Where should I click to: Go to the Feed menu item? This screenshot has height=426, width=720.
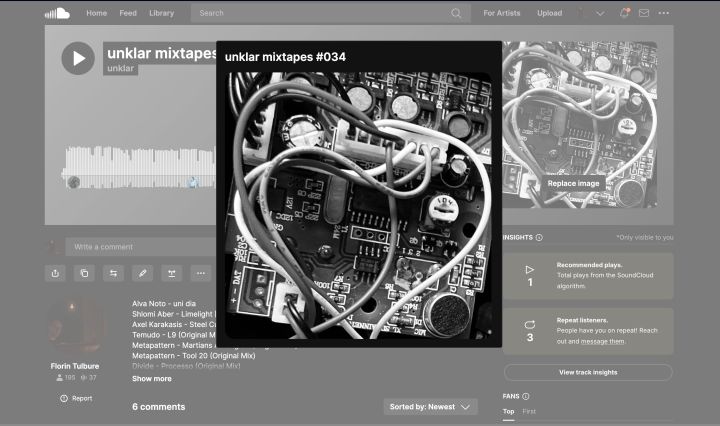click(x=128, y=13)
